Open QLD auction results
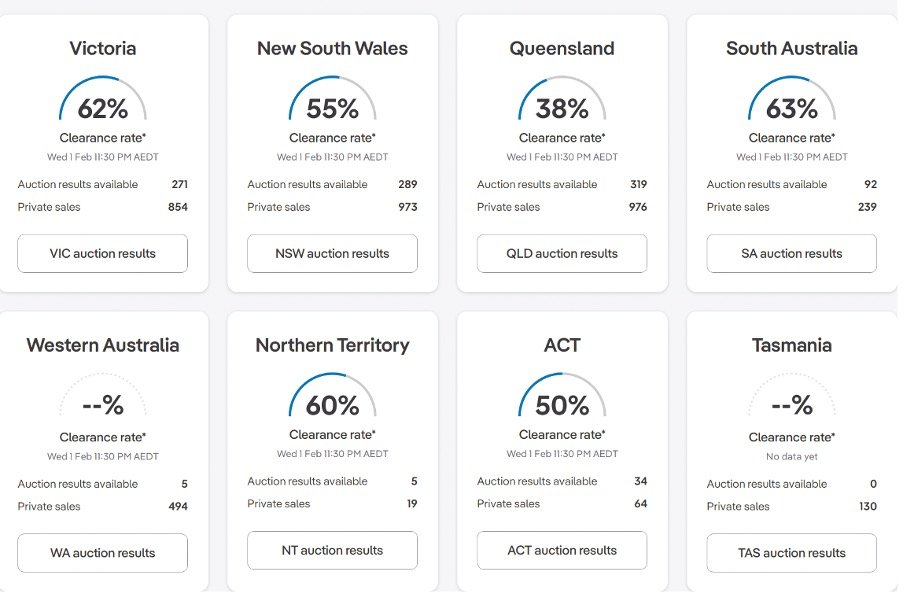This screenshot has width=904, height=602. (562, 253)
